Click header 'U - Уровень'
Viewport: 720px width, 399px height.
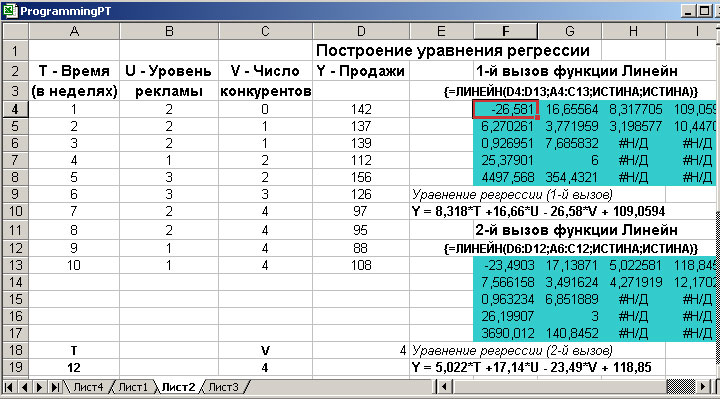(169, 71)
